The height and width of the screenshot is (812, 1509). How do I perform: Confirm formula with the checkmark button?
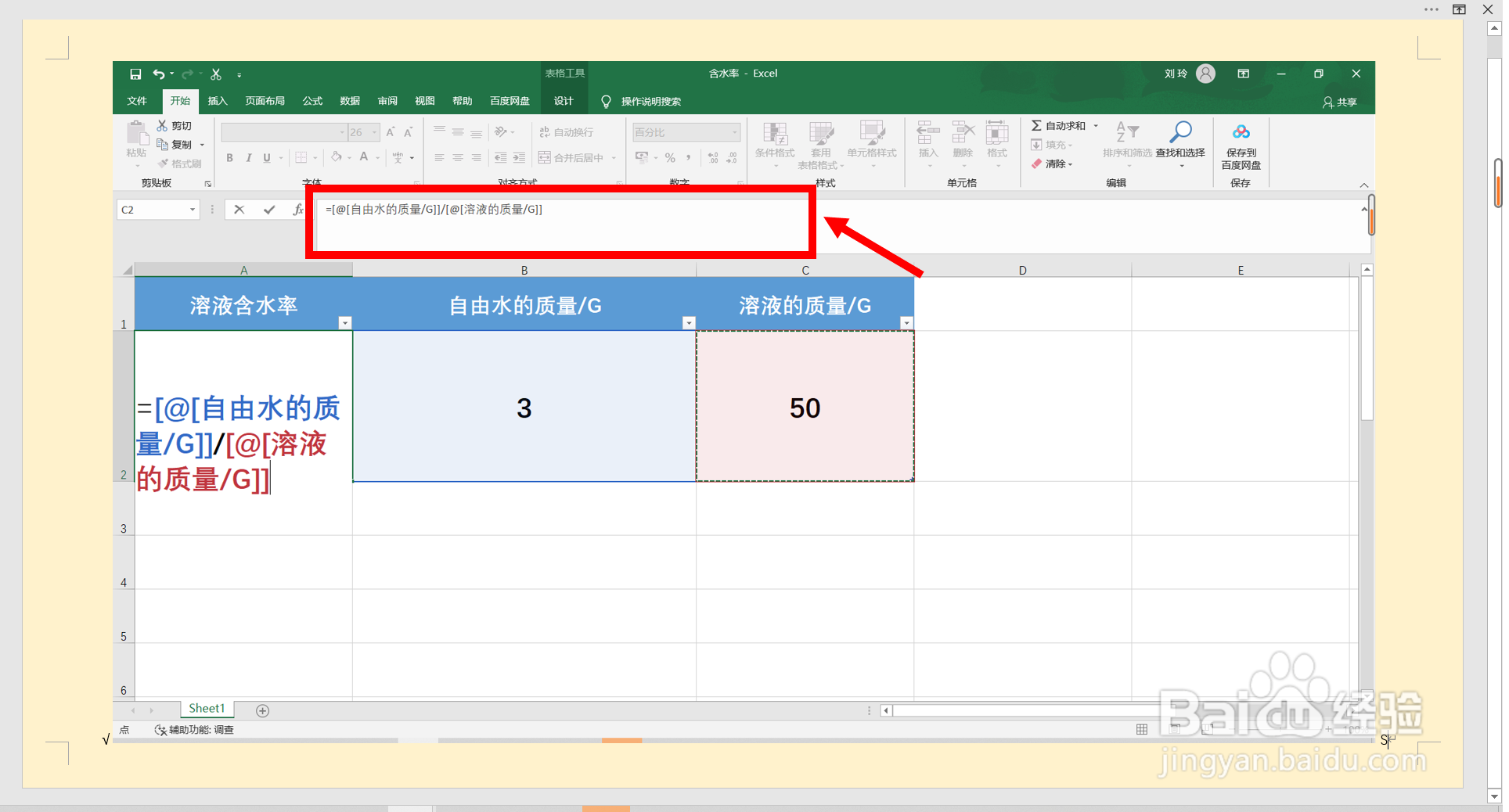269,210
